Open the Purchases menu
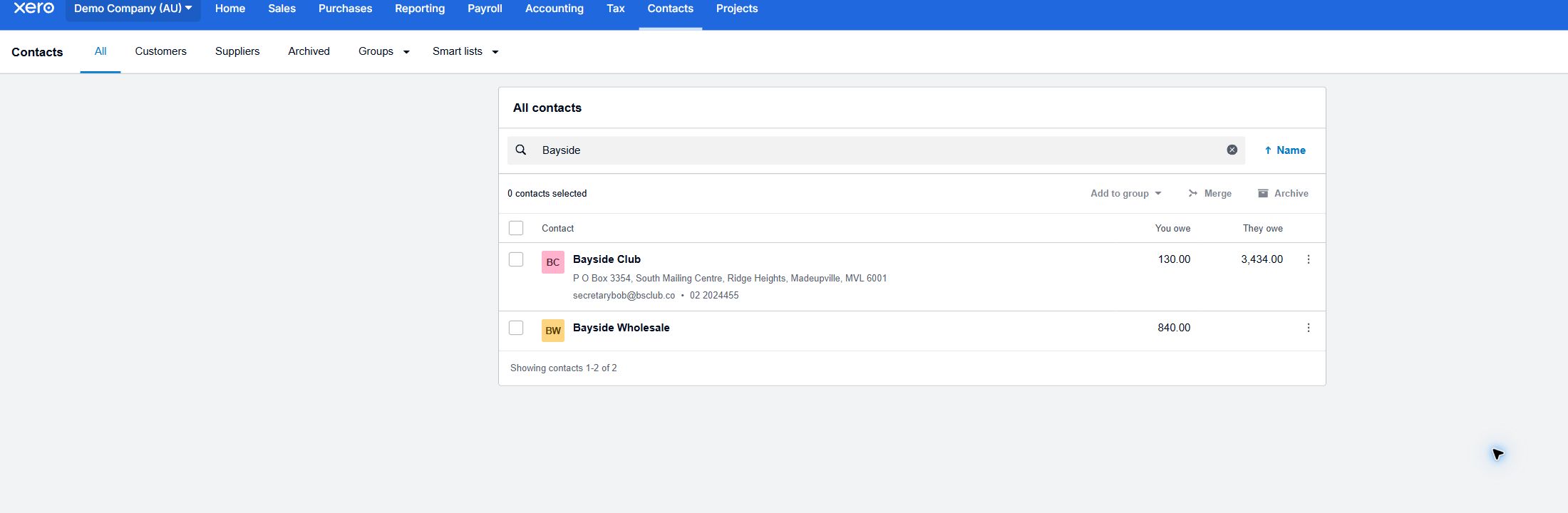Image resolution: width=1568 pixels, height=513 pixels. [x=345, y=9]
